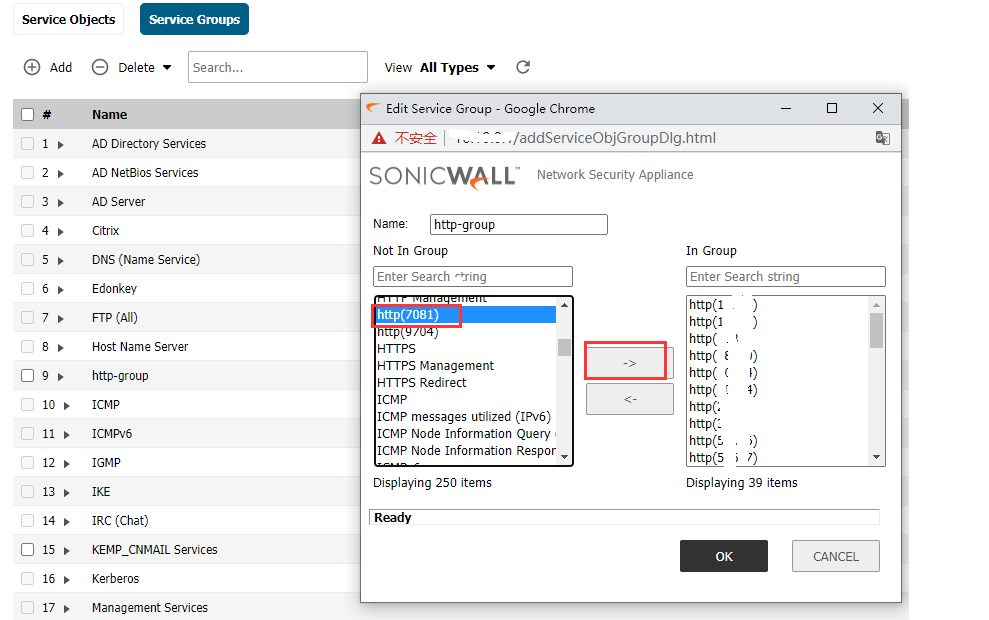Click the translate icon in address bar
Screen dimensions: 989x620
pos(882,138)
